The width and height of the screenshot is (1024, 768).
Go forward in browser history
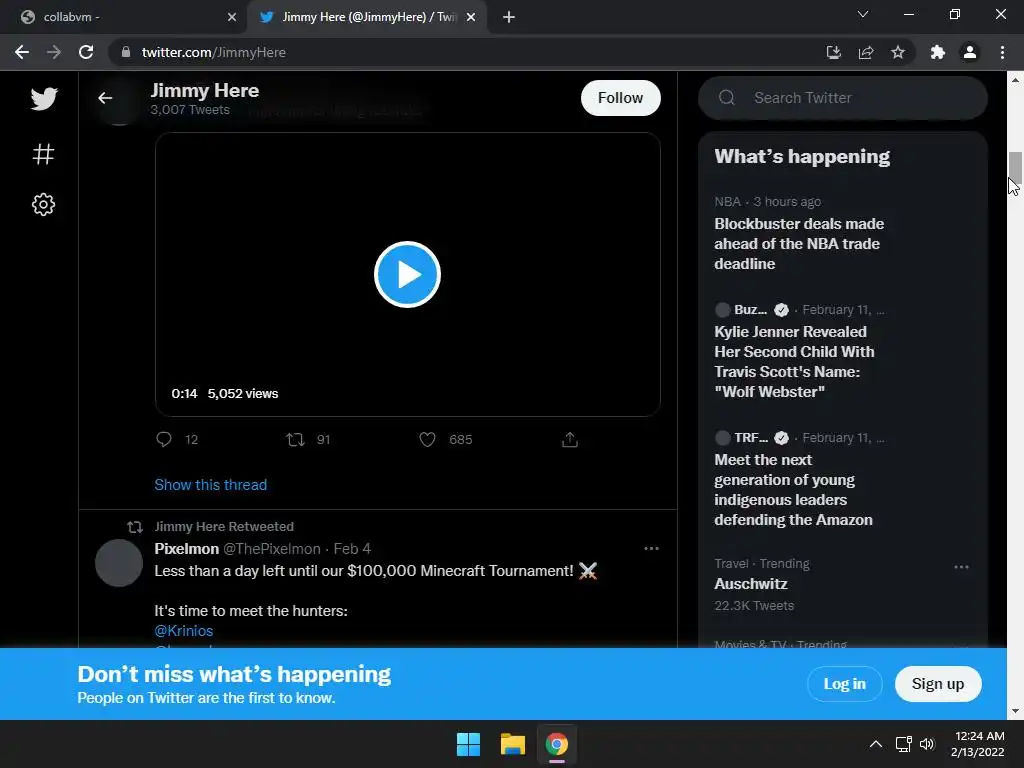tap(54, 52)
